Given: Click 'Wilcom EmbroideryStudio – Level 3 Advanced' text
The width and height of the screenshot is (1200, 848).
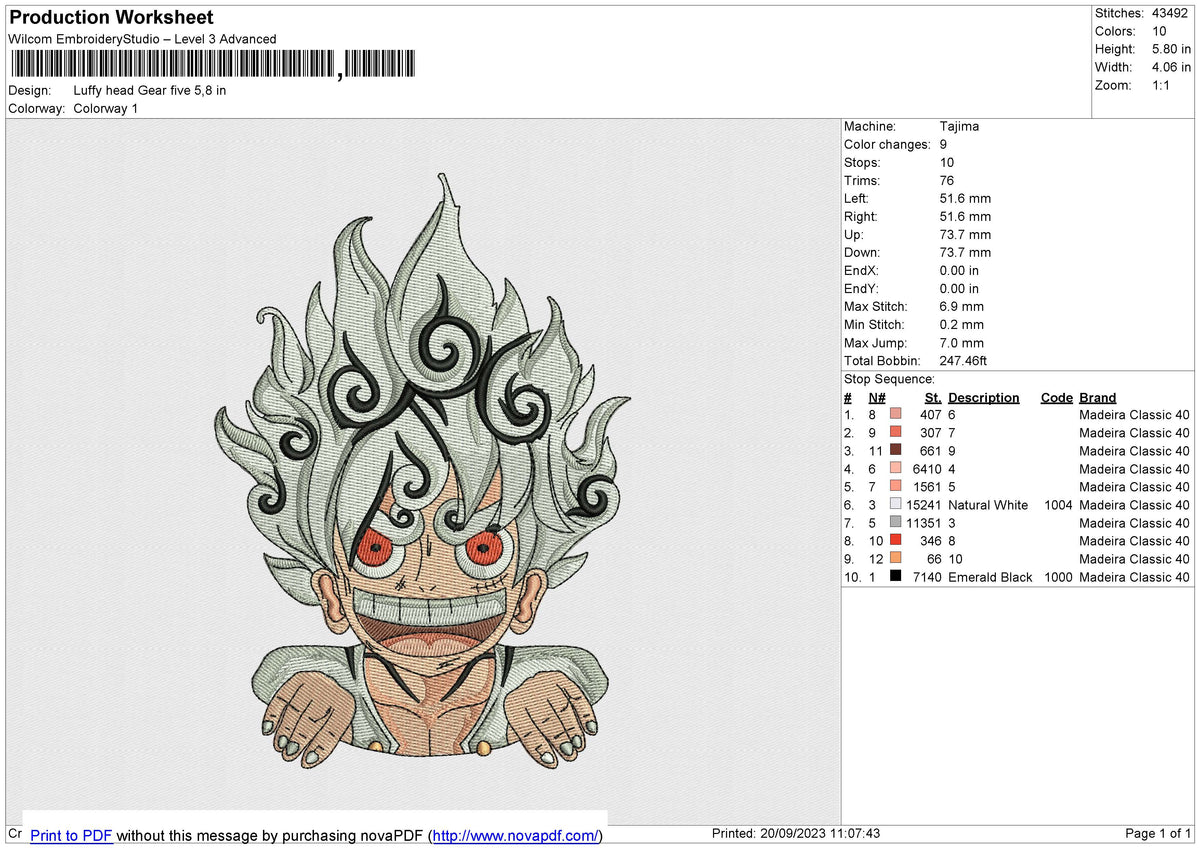Looking at the screenshot, I should point(142,39).
